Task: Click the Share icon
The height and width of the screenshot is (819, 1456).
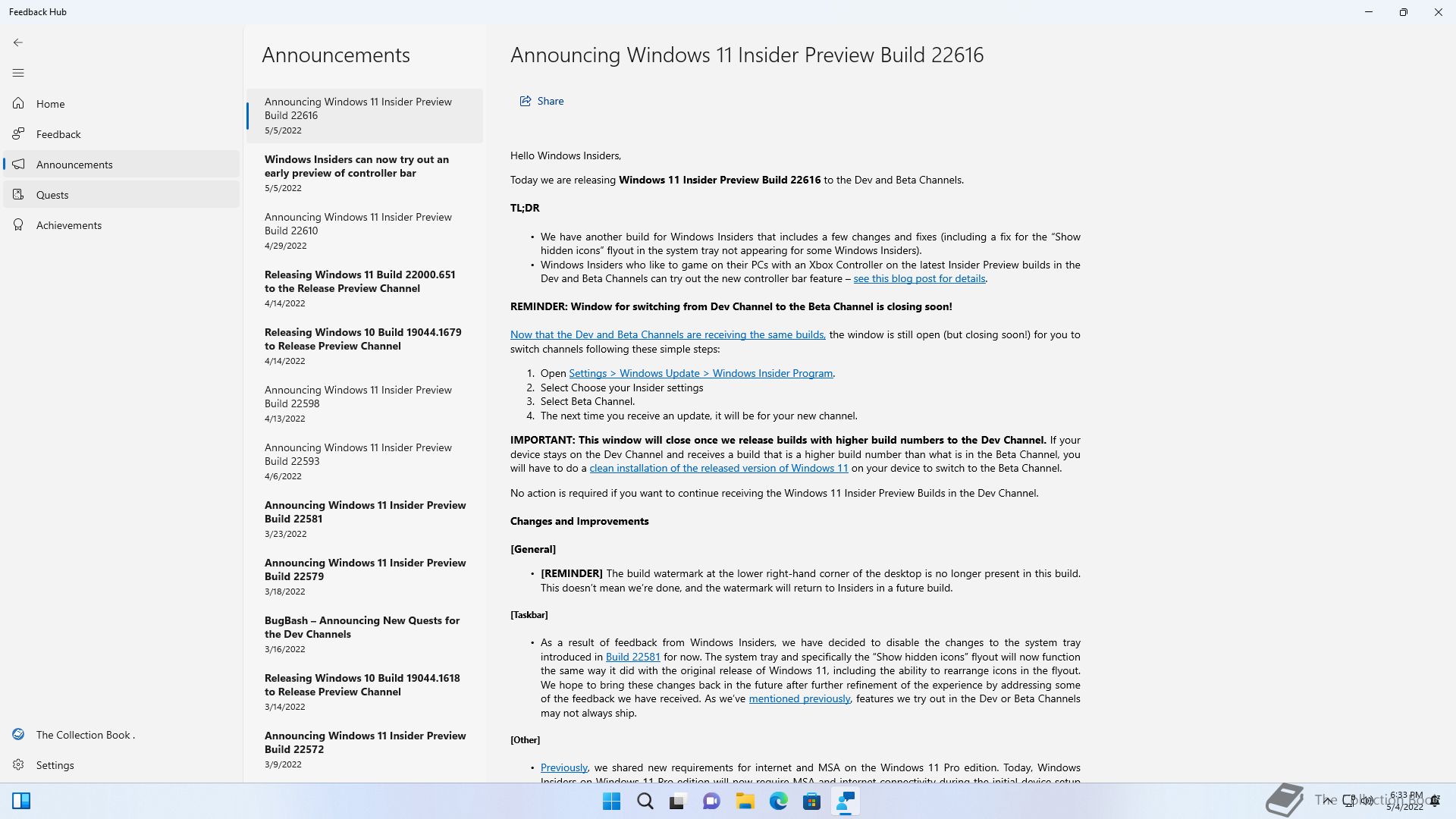Action: click(525, 101)
